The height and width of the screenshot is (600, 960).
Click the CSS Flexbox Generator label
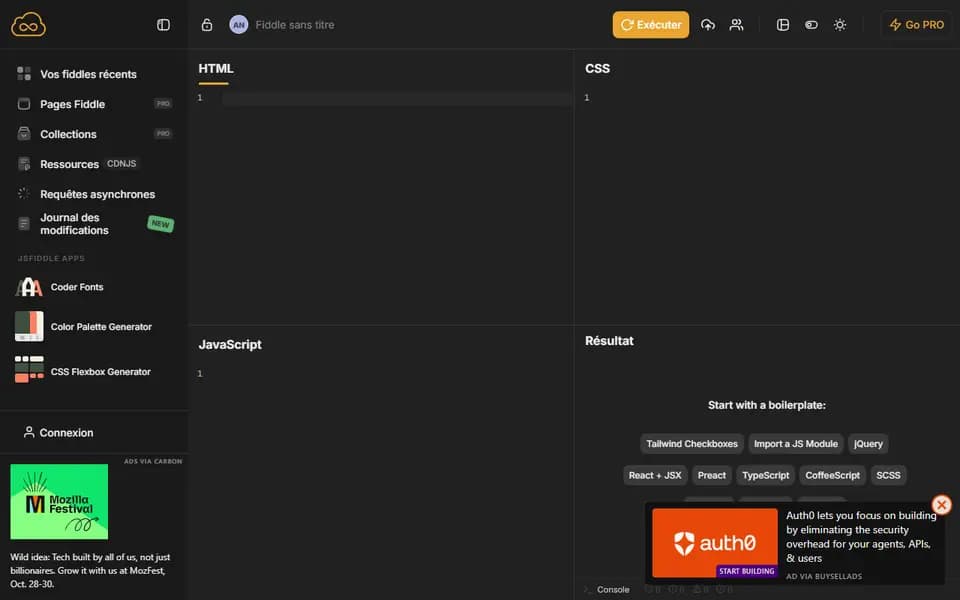point(100,372)
